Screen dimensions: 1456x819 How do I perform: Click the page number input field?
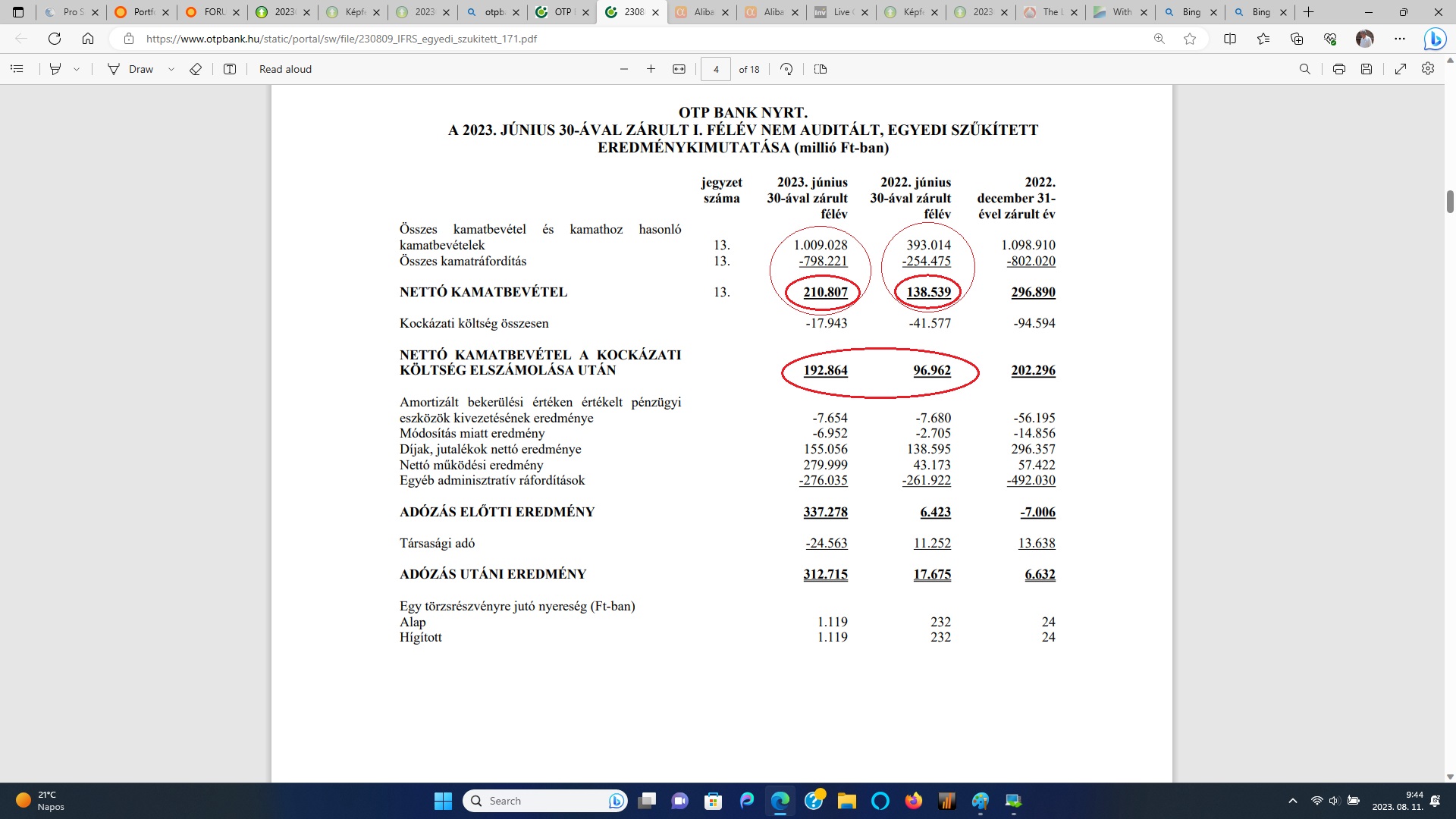[716, 69]
